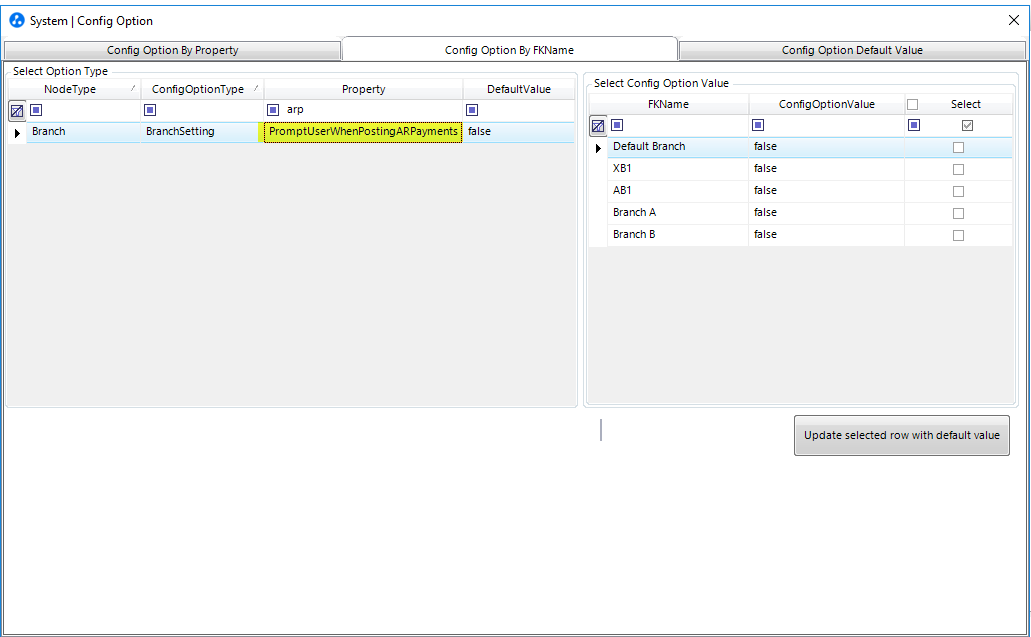
Task: Open the ConfigOptionValue filter condition icon
Action: [x=758, y=125]
